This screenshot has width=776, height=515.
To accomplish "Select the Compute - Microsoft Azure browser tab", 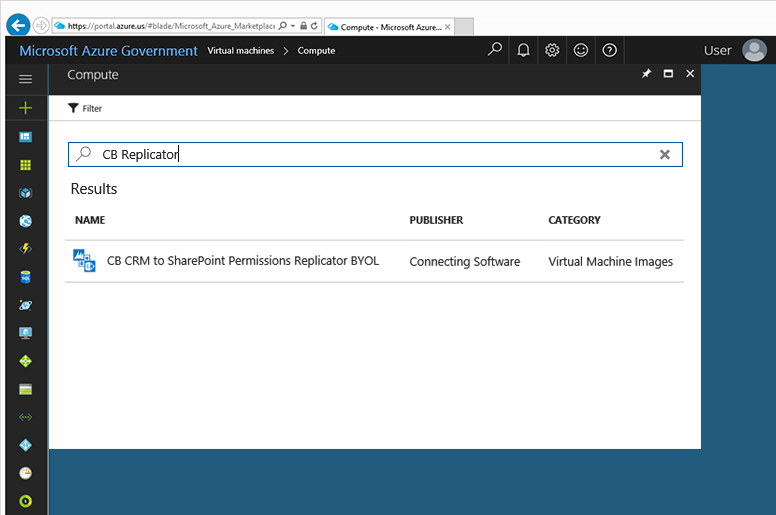I will (388, 27).
